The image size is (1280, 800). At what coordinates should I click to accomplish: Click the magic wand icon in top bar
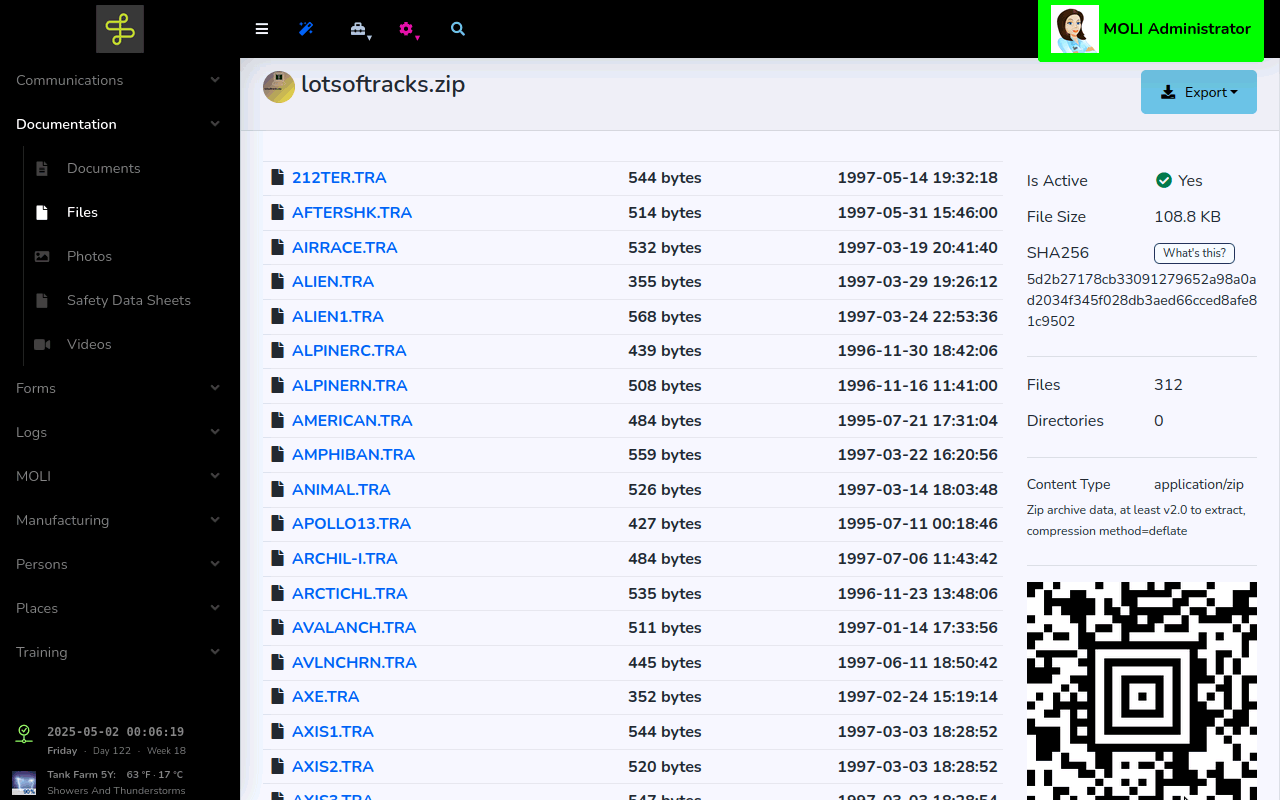pyautogui.click(x=307, y=29)
